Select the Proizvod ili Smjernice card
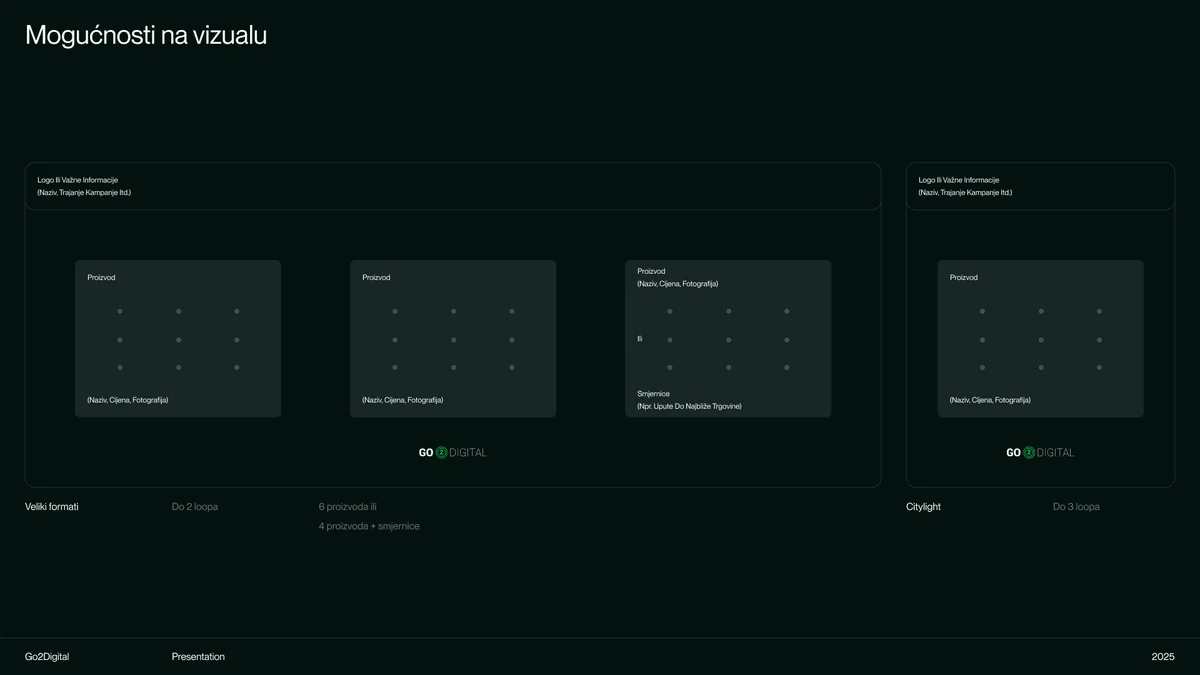 tap(728, 339)
